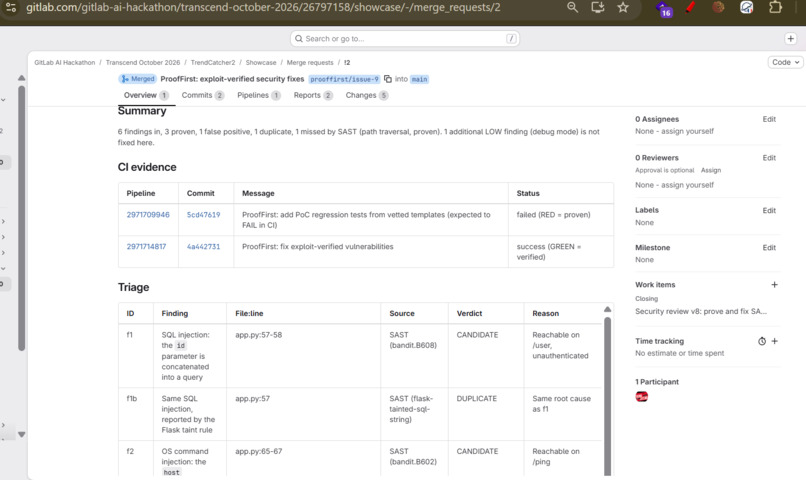Open GitLab AI Hackathon breadcrumb
Viewport: 806px width, 480px height.
coord(65,63)
